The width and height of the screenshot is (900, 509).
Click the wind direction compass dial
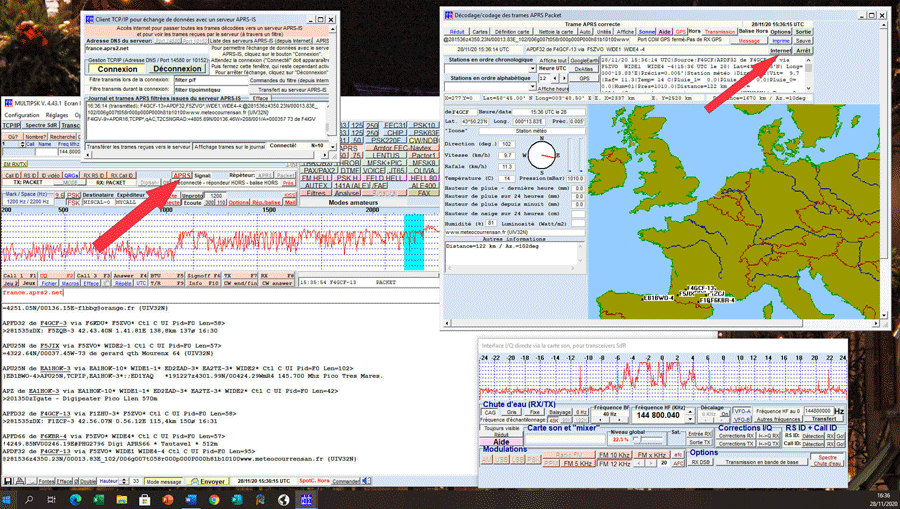pos(541,155)
